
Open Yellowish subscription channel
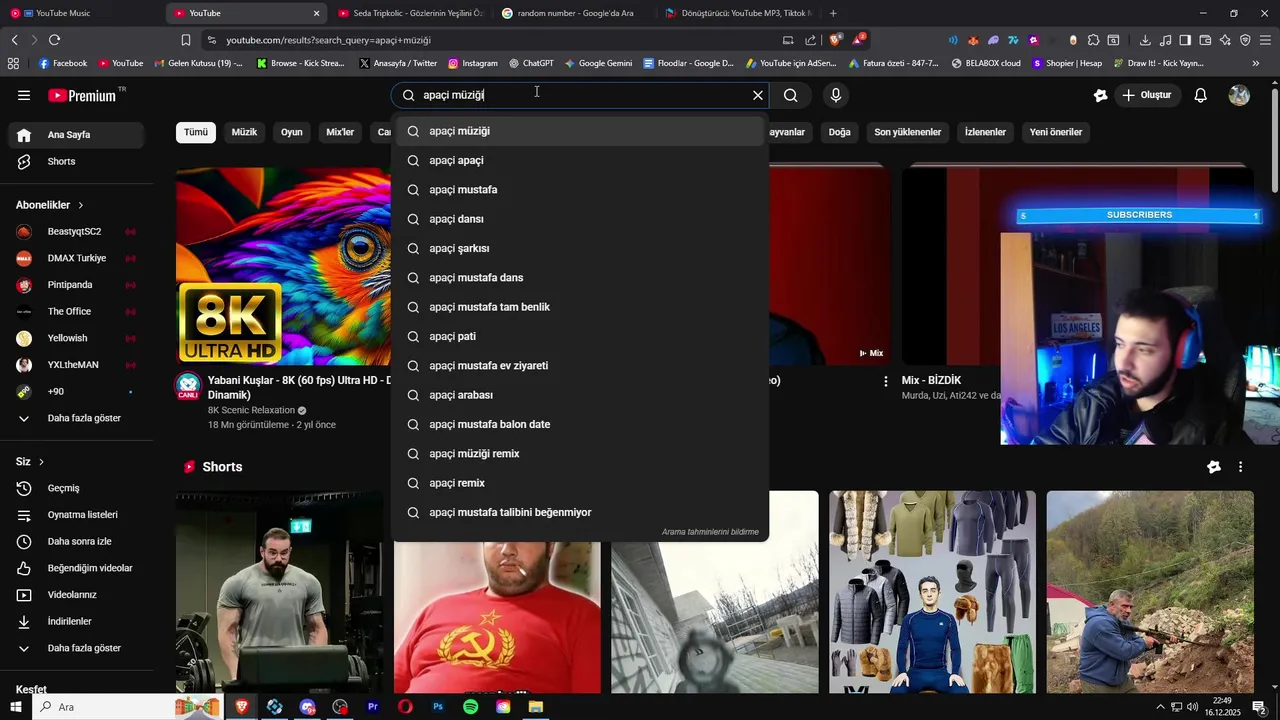coord(76,338)
